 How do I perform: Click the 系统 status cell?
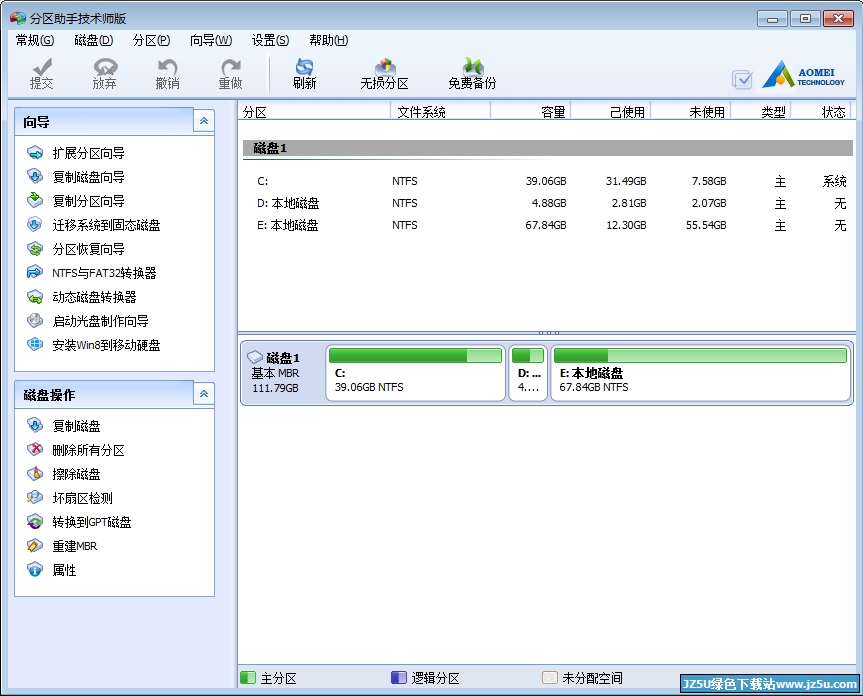(834, 181)
